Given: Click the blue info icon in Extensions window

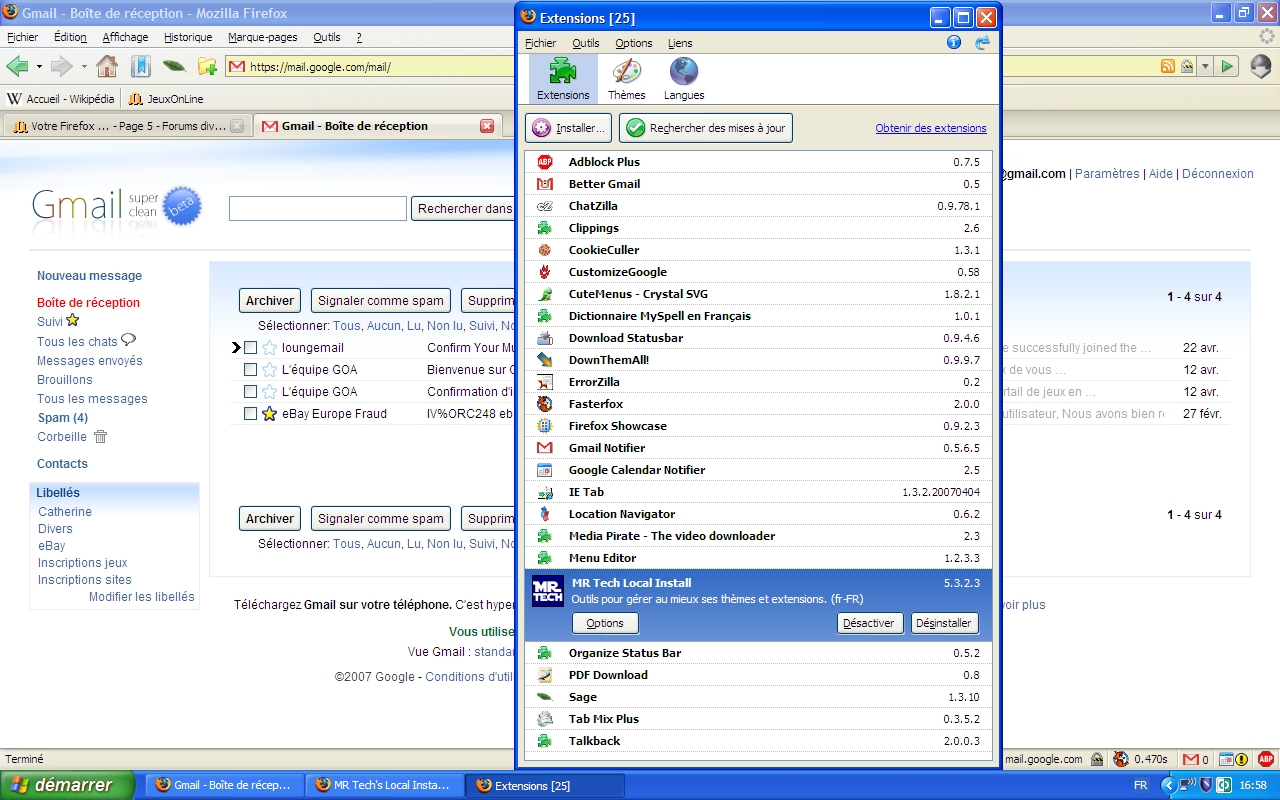Looking at the screenshot, I should pyautogui.click(x=954, y=42).
